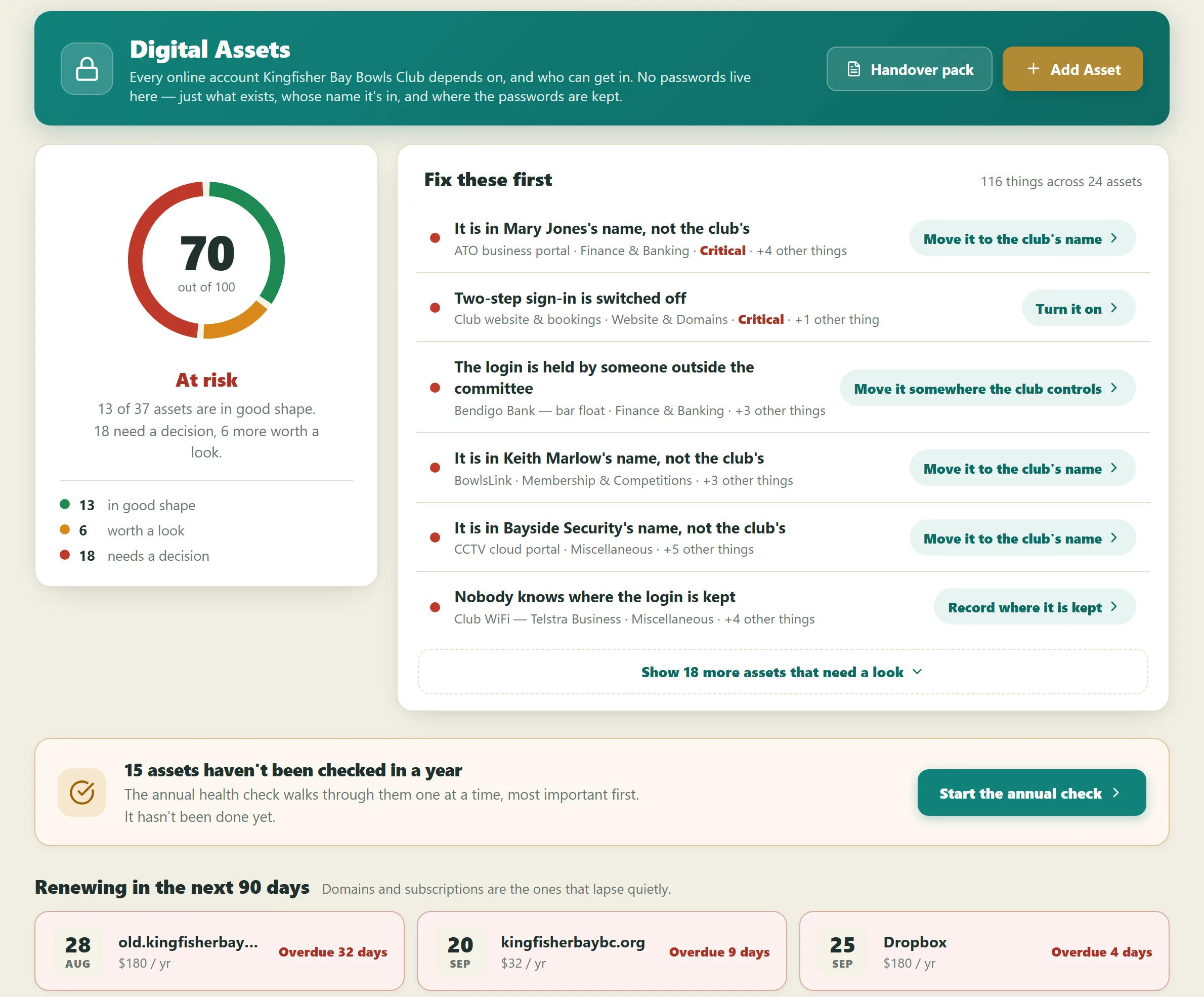The width and height of the screenshot is (1204, 997).
Task: Start the annual check
Action: 1031,793
